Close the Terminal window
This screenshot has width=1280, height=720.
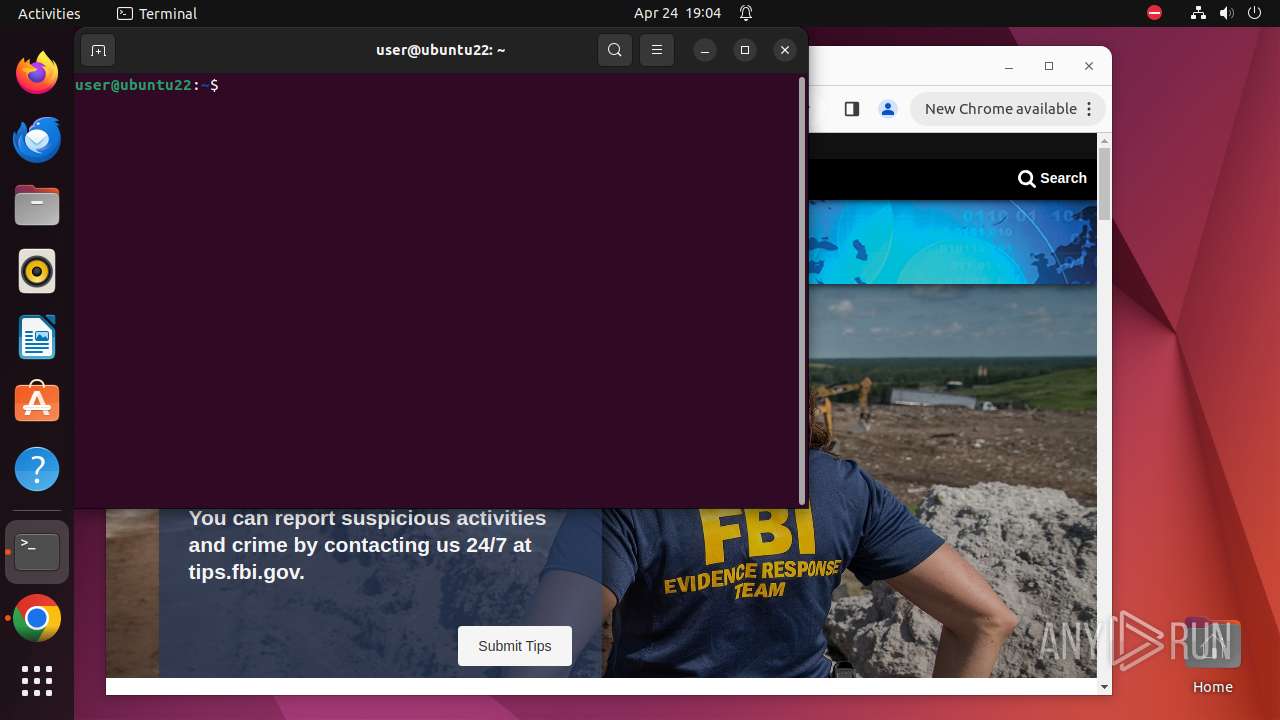785,50
